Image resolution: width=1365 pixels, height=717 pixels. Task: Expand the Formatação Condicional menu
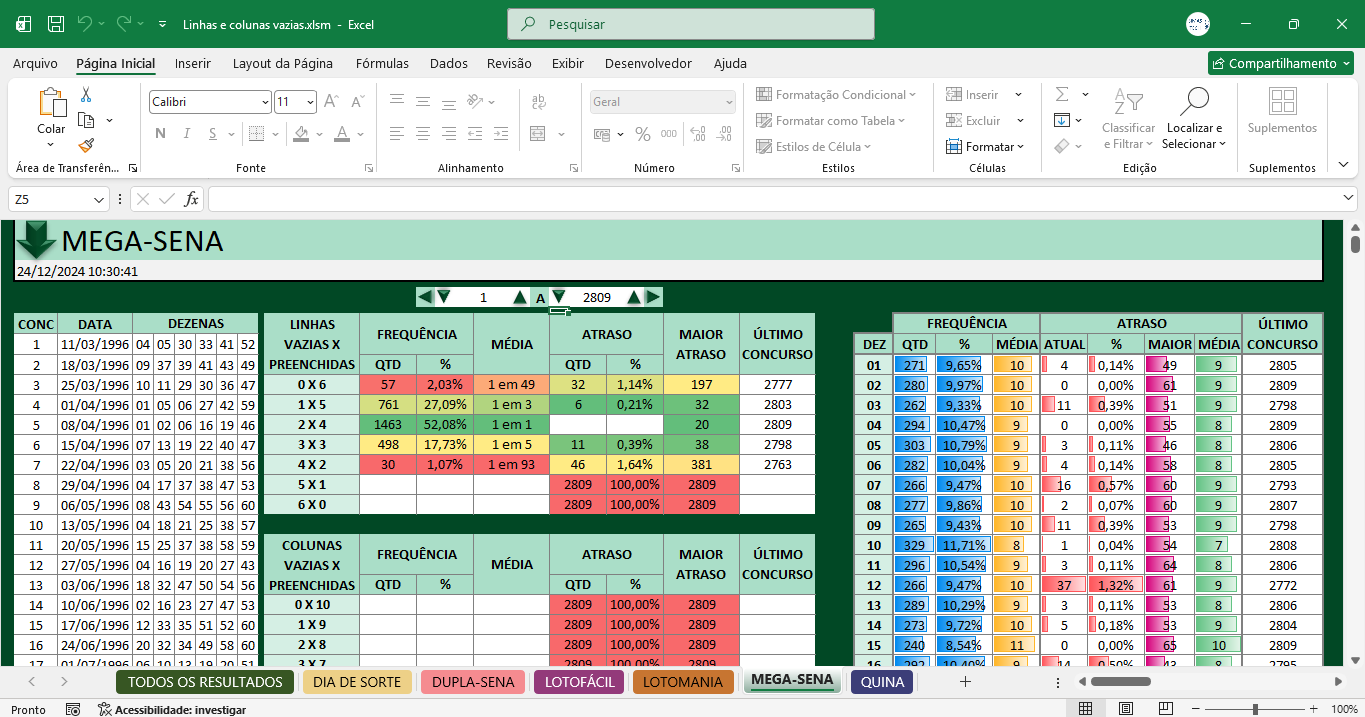836,95
